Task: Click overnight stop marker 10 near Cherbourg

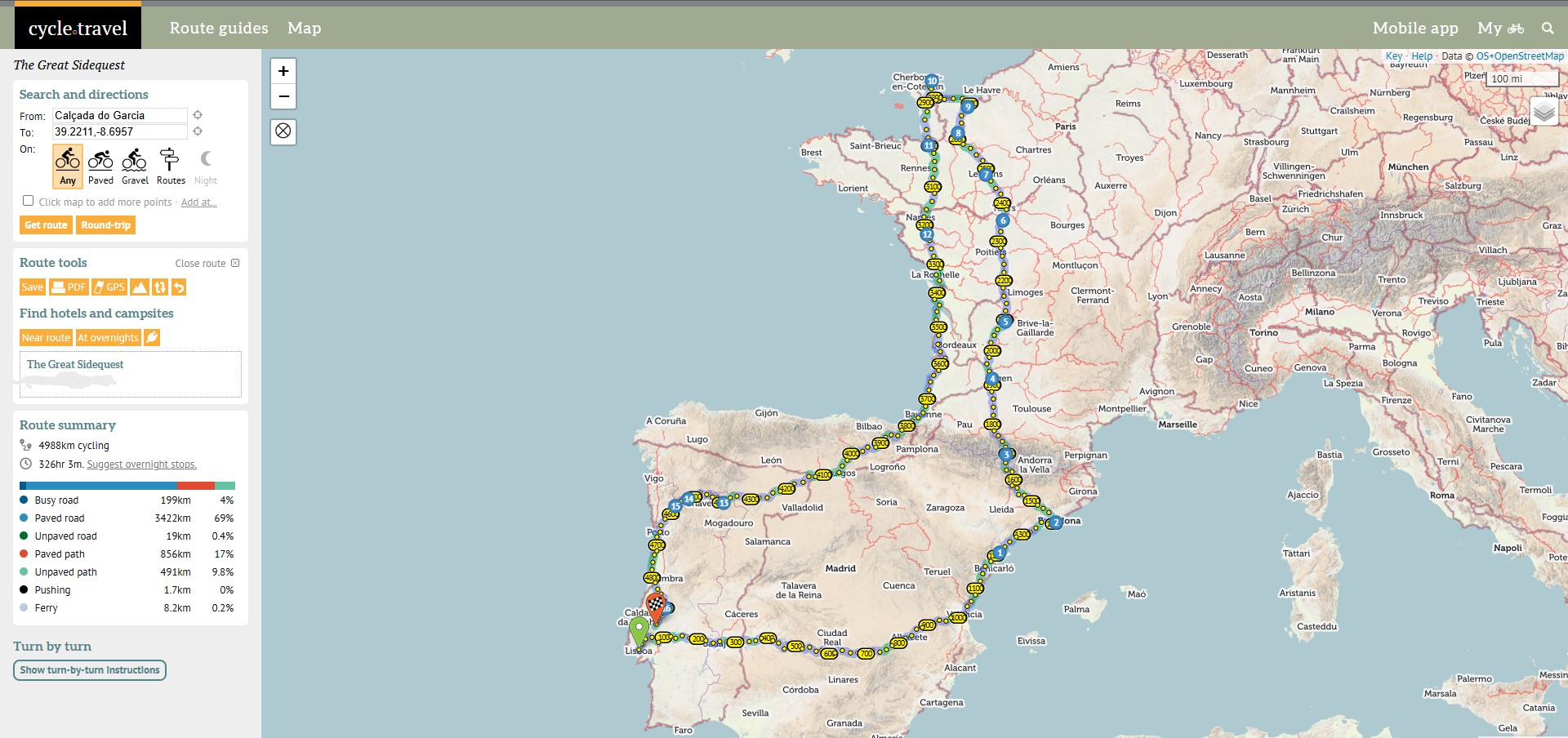Action: click(932, 81)
